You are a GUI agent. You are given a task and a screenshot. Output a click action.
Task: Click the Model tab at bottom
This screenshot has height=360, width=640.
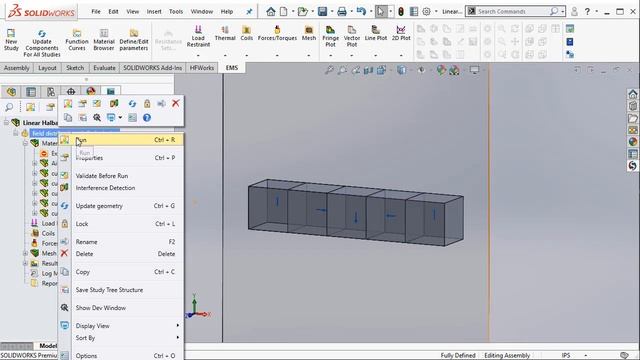[48, 346]
